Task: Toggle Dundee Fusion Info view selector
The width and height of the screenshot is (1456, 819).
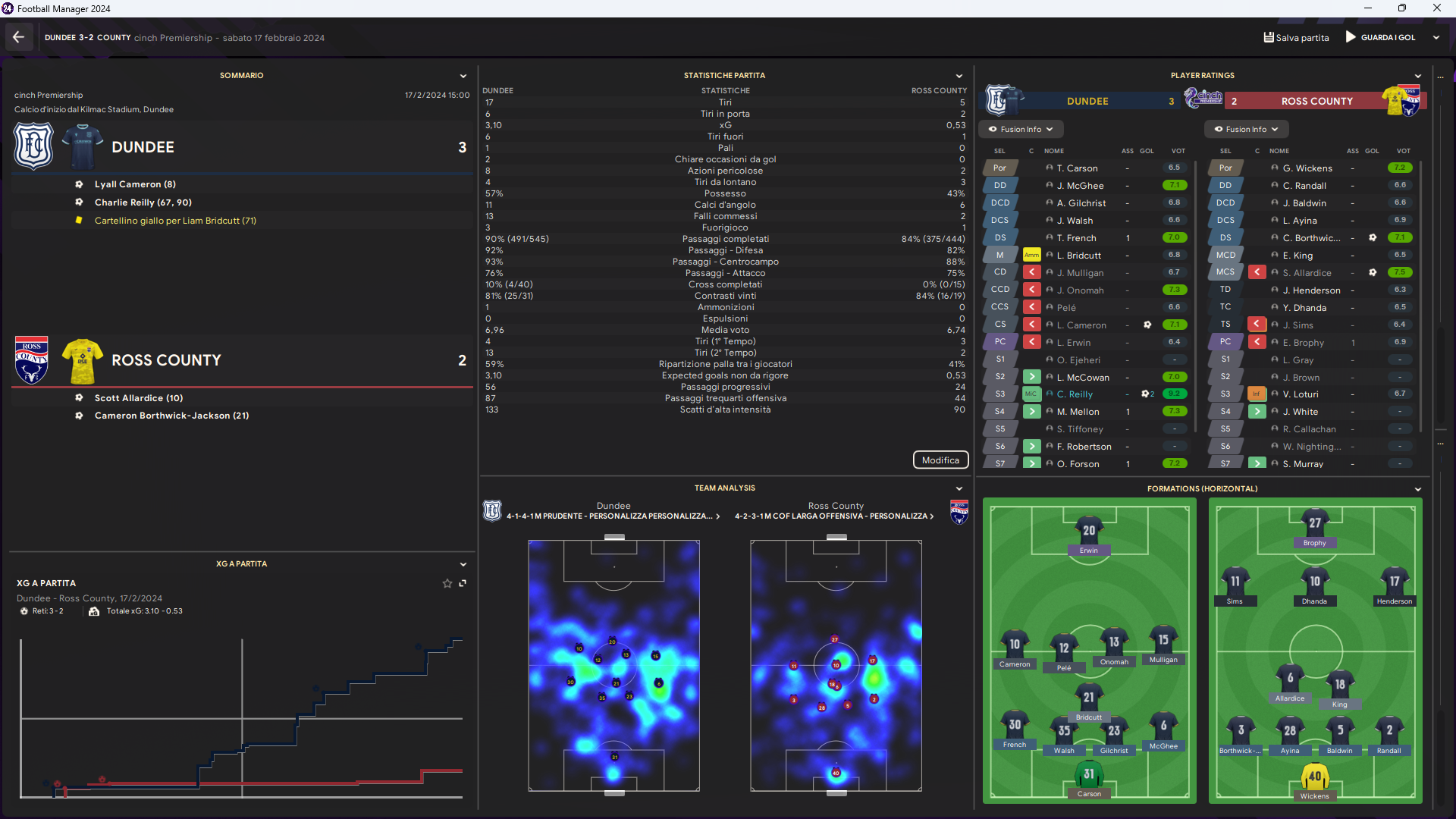Action: click(x=1021, y=129)
